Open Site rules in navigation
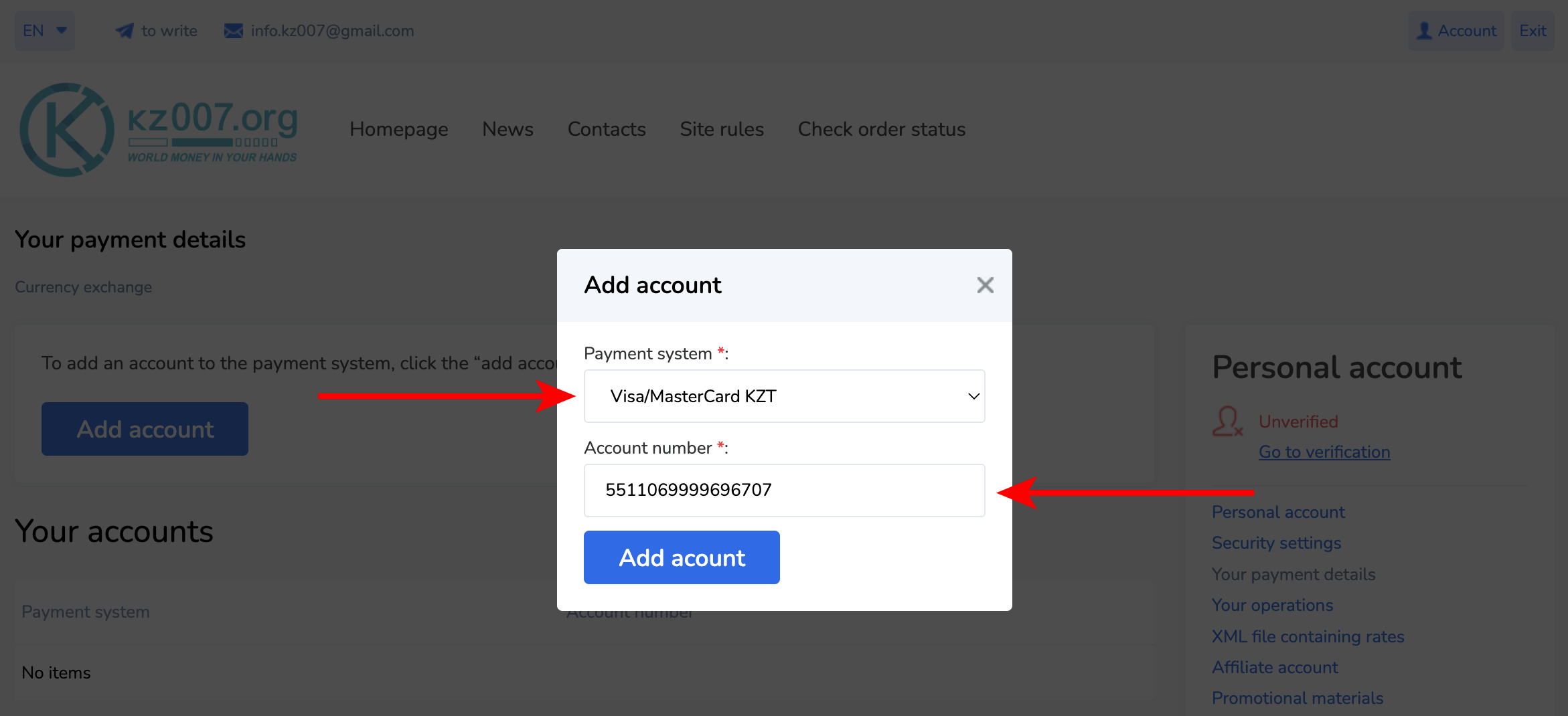Viewport: 1568px width, 716px height. coord(721,129)
